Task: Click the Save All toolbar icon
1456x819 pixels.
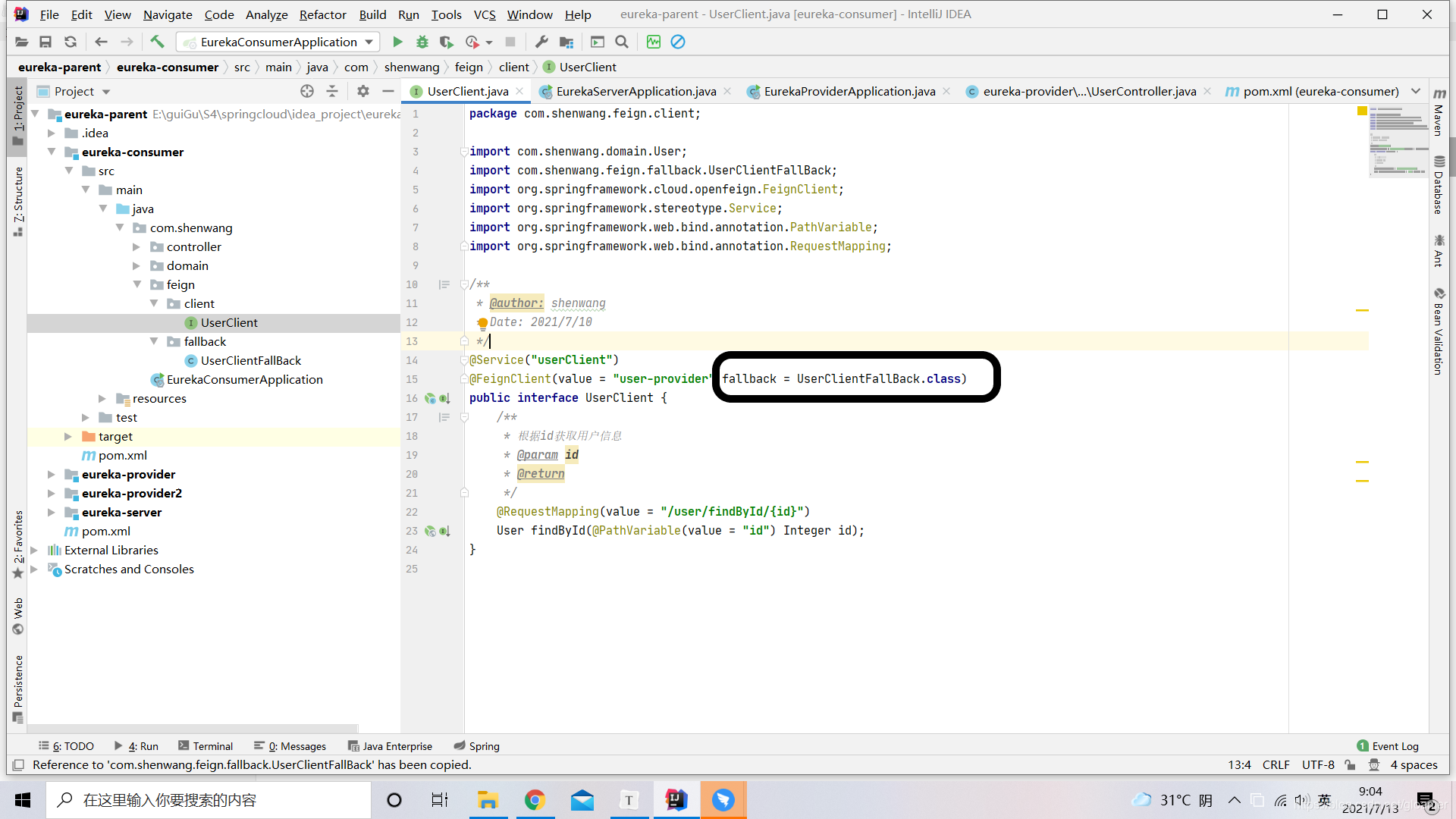Action: pyautogui.click(x=45, y=42)
